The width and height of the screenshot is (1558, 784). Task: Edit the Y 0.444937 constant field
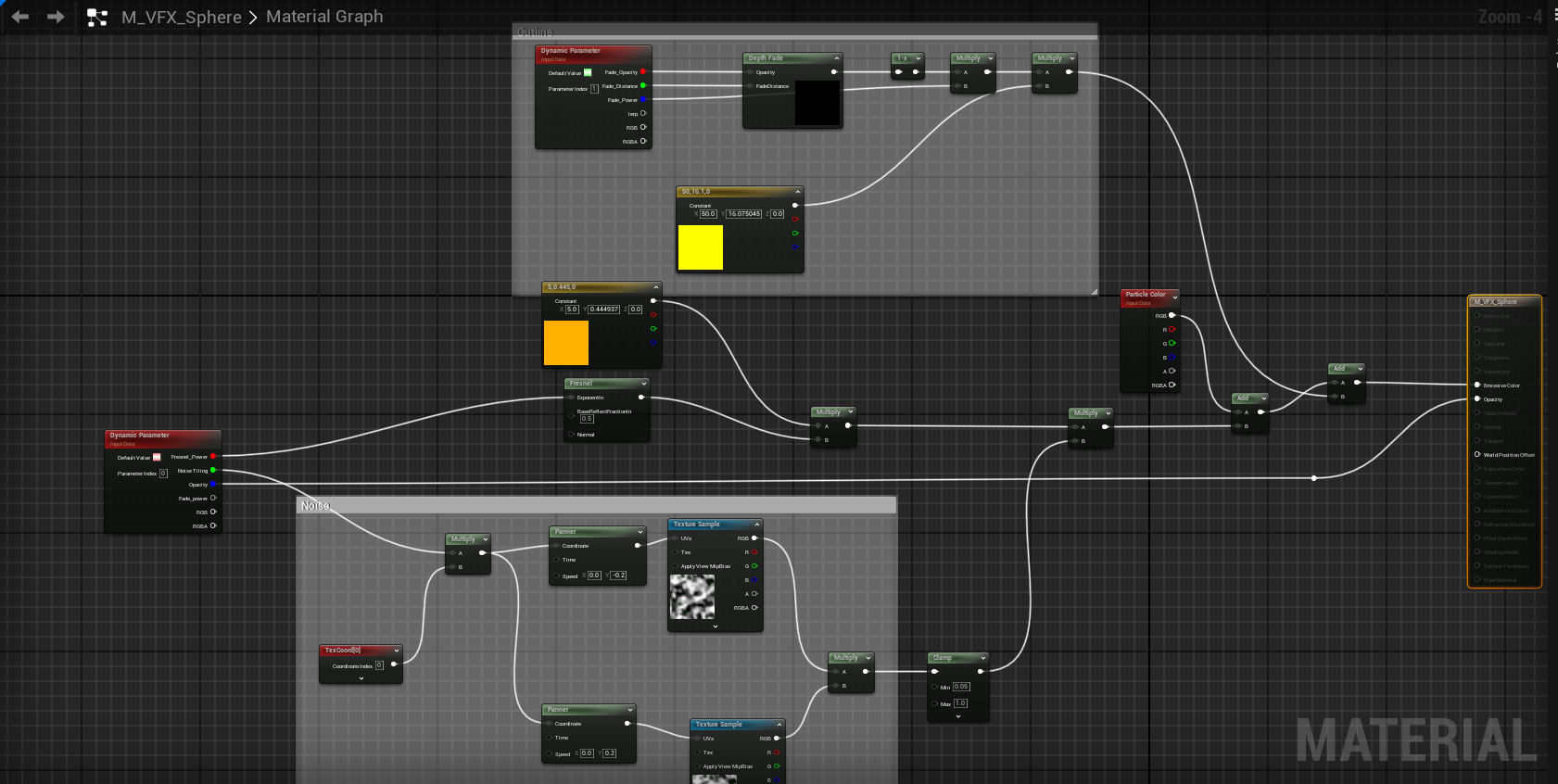coord(604,310)
